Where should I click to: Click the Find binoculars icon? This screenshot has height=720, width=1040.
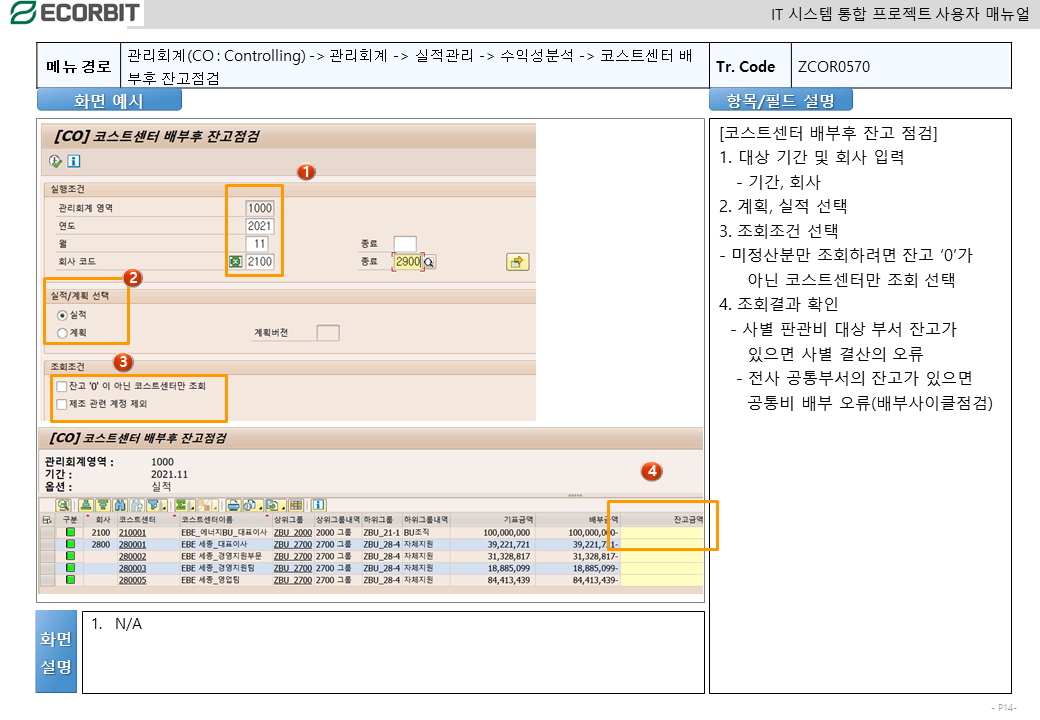coord(120,505)
